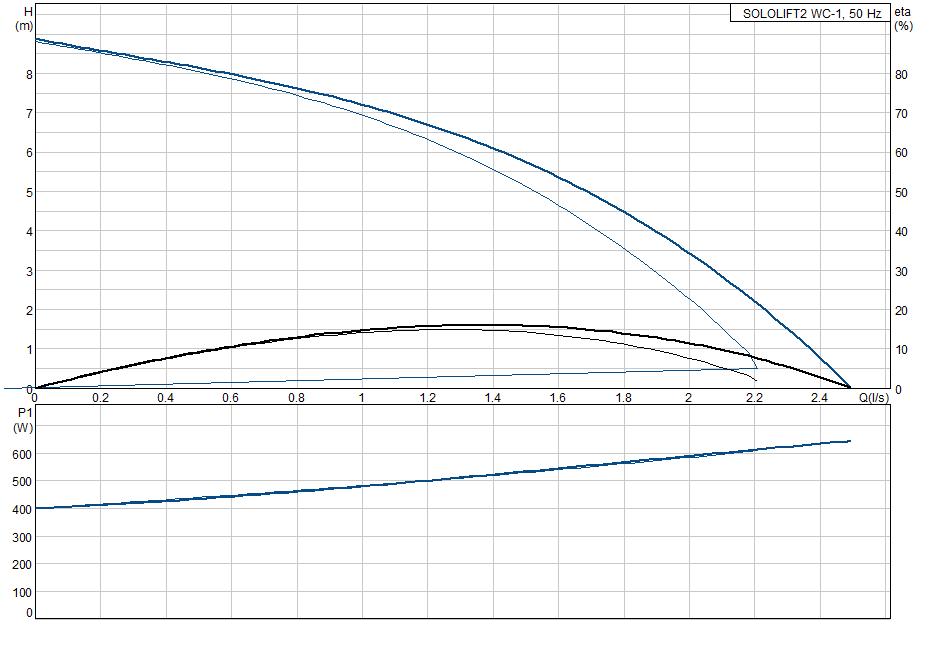This screenshot has height=650, width=950.
Task: Click the eta (%) efficiency axis title
Action: pyautogui.click(x=902, y=18)
